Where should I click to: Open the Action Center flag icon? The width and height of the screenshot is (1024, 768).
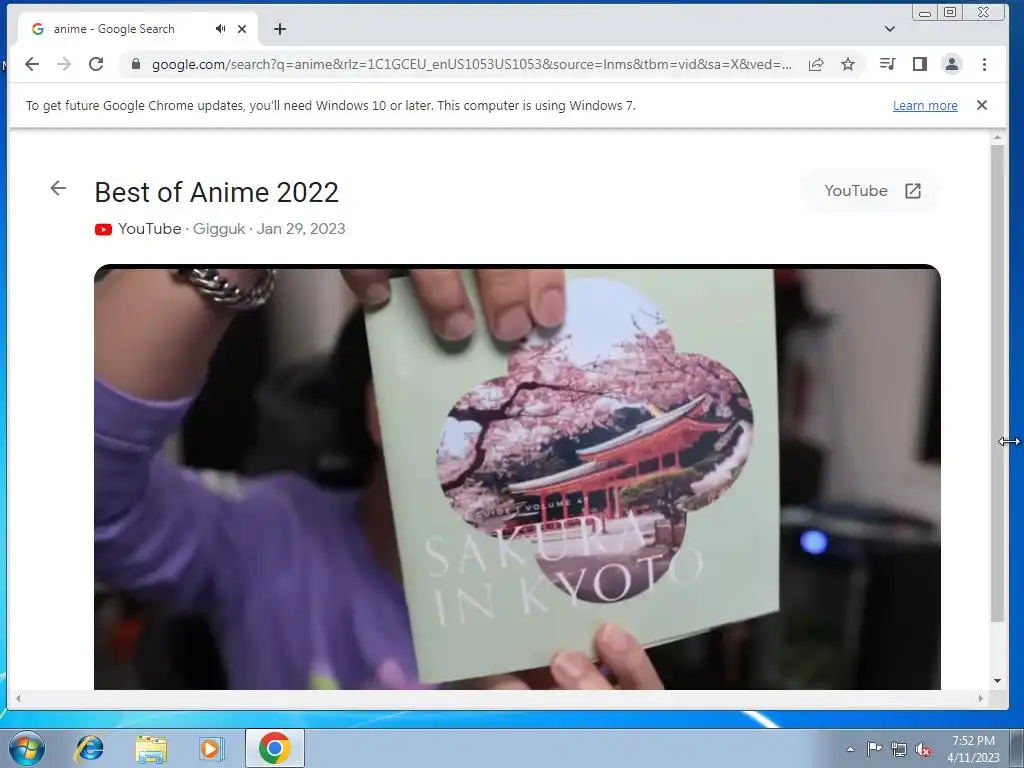point(874,749)
